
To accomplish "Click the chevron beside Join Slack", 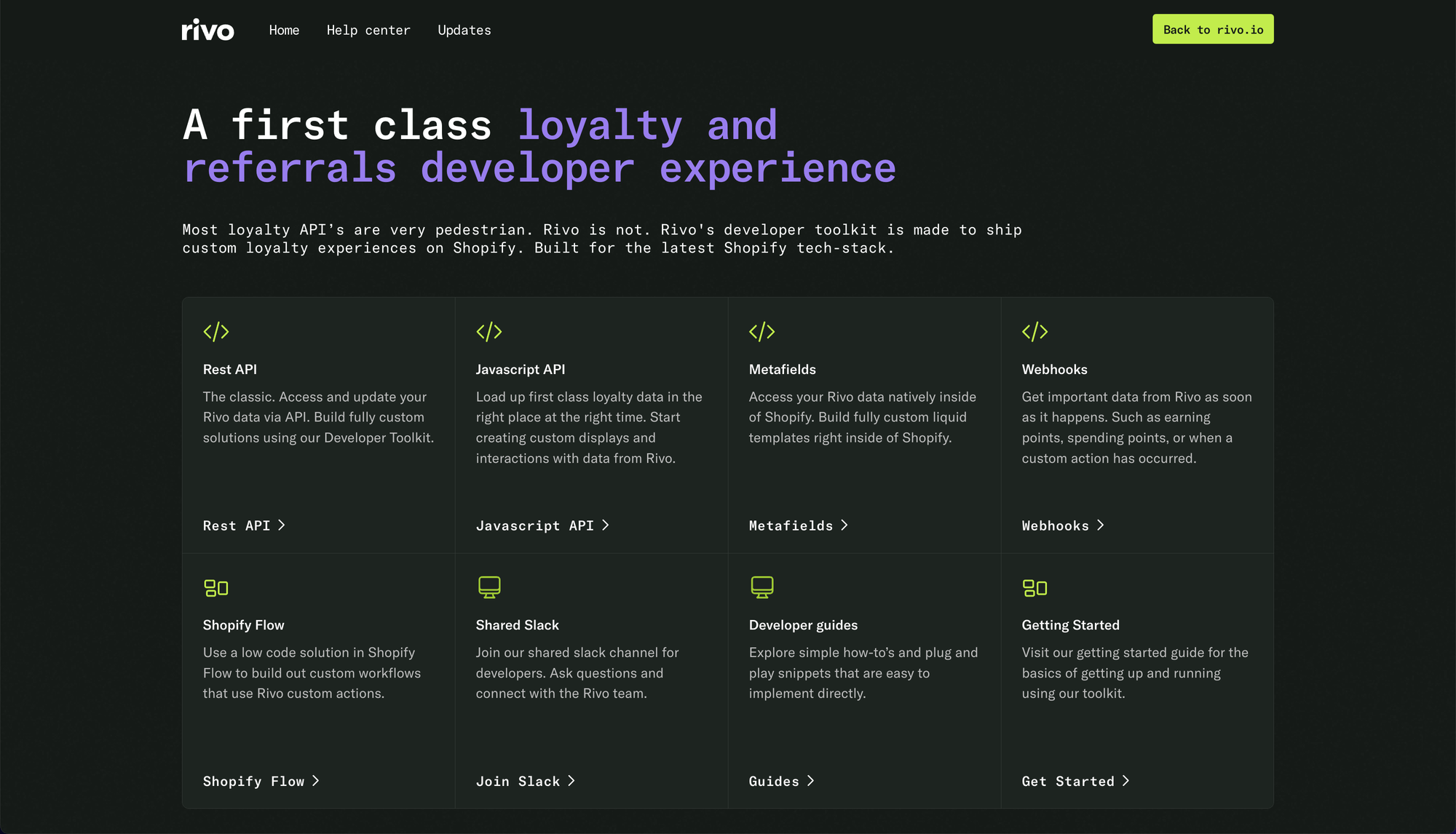I will [x=571, y=781].
